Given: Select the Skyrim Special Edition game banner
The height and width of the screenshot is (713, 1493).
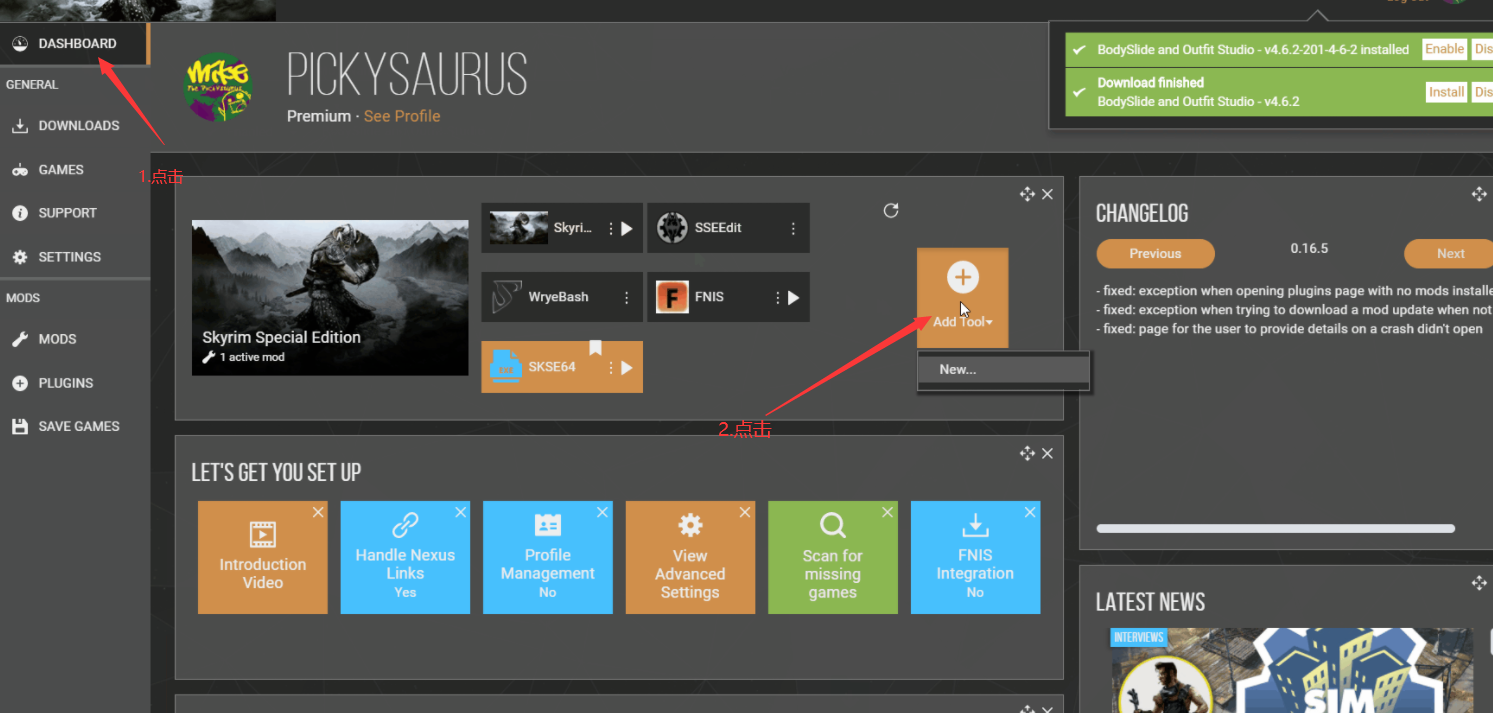Looking at the screenshot, I should [x=330, y=298].
